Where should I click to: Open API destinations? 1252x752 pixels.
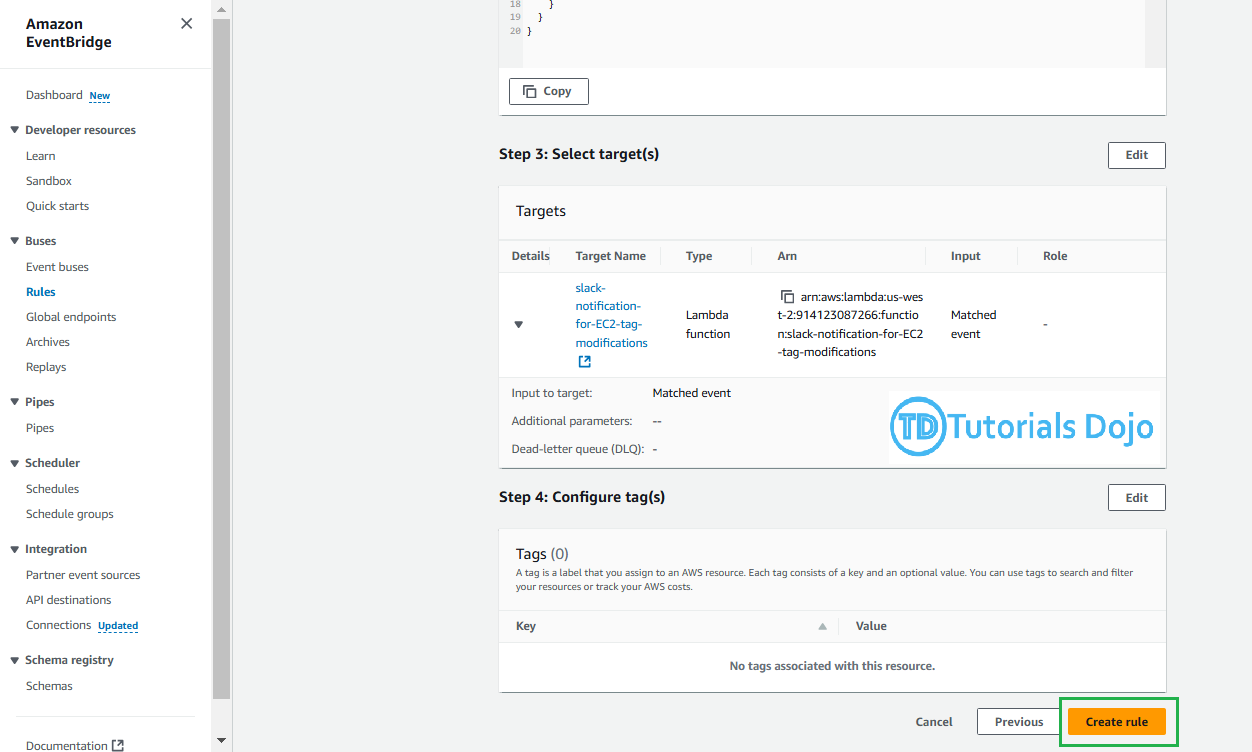click(69, 600)
